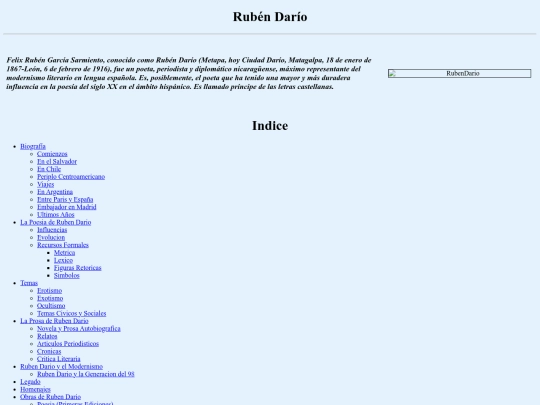540x405 pixels.
Task: Go to the Comienzos section
Action: (x=52, y=154)
